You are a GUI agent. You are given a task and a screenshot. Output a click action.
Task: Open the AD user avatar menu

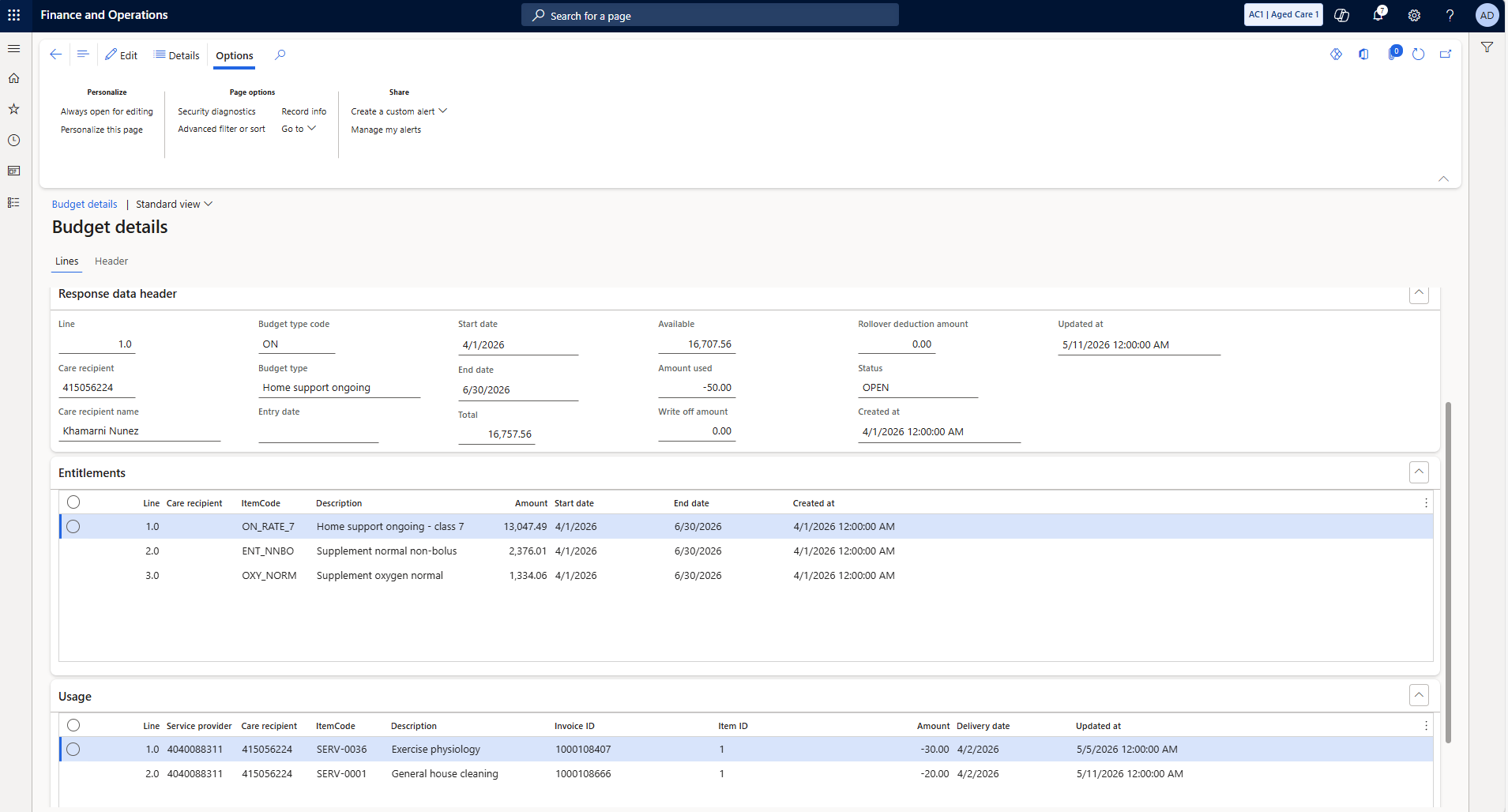(1487, 15)
